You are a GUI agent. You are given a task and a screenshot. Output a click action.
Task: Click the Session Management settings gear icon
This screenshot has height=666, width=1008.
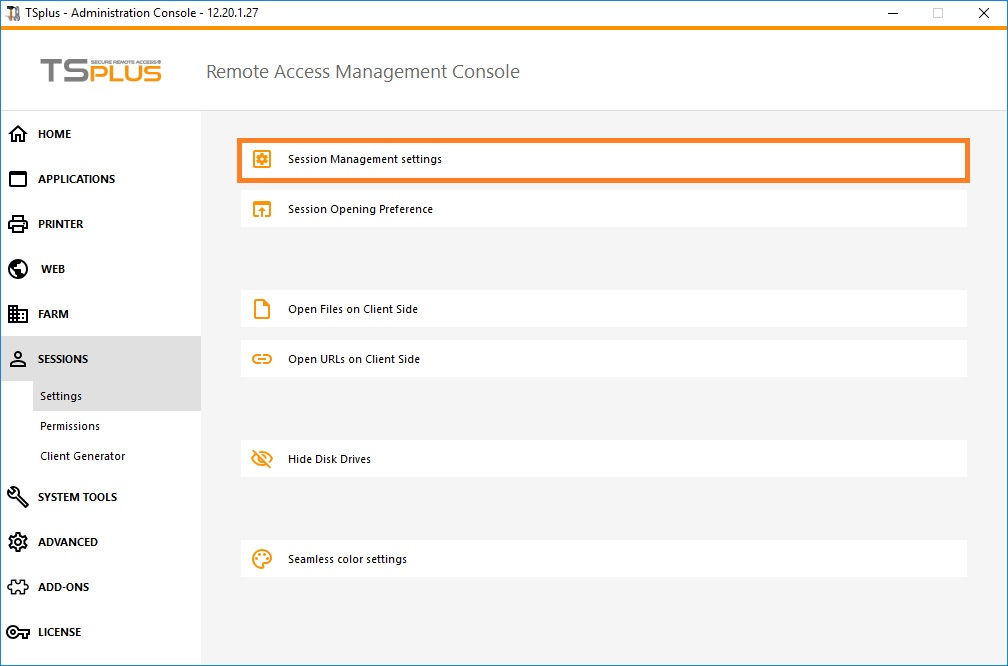coord(262,159)
